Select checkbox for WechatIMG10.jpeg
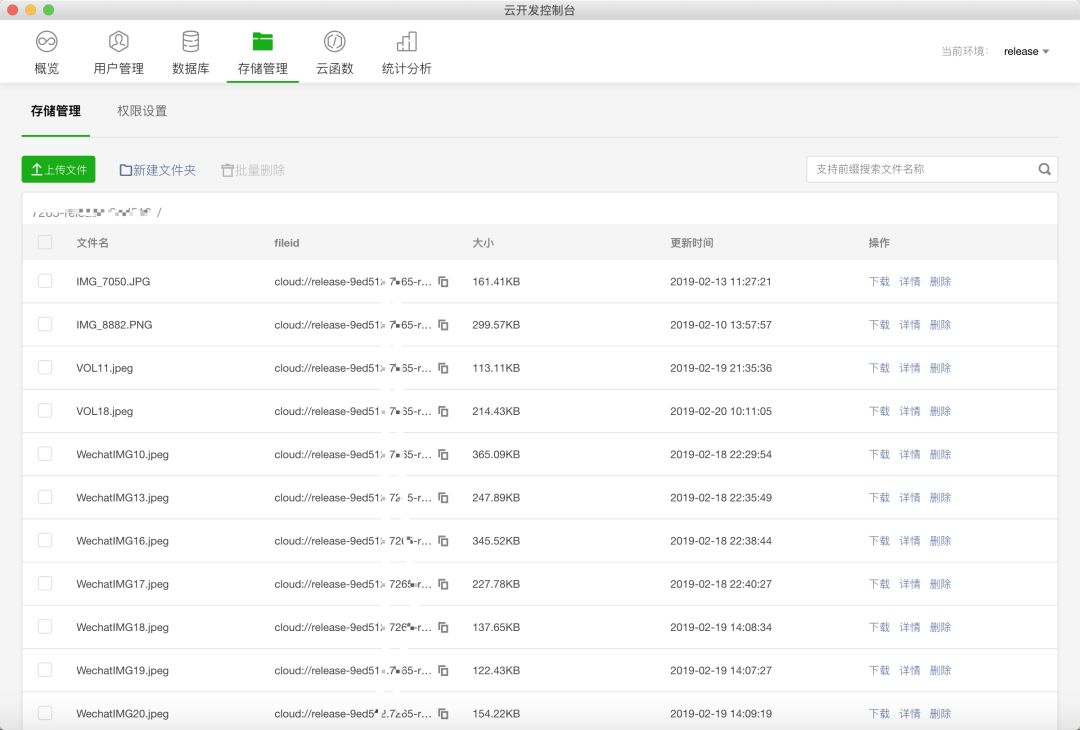Image resolution: width=1080 pixels, height=730 pixels. (45, 454)
